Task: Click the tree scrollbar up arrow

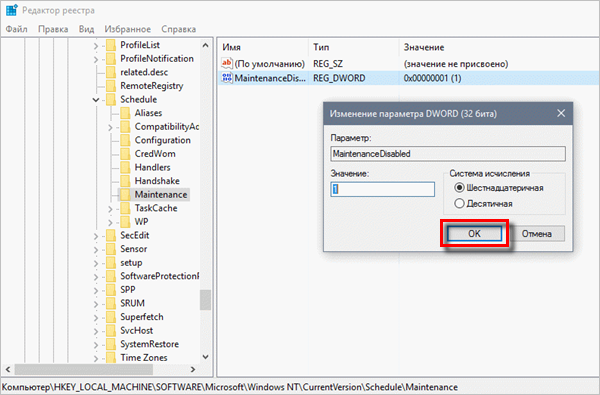Action: tap(205, 45)
